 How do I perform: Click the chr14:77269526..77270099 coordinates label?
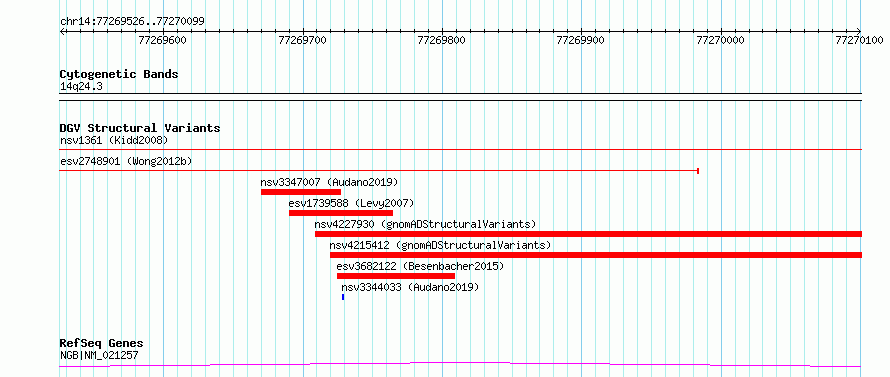[x=132, y=22]
